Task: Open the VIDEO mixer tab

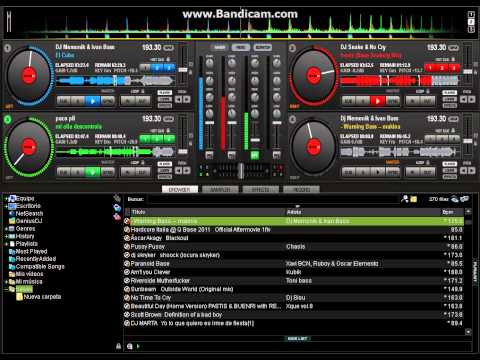Action: tap(240, 47)
